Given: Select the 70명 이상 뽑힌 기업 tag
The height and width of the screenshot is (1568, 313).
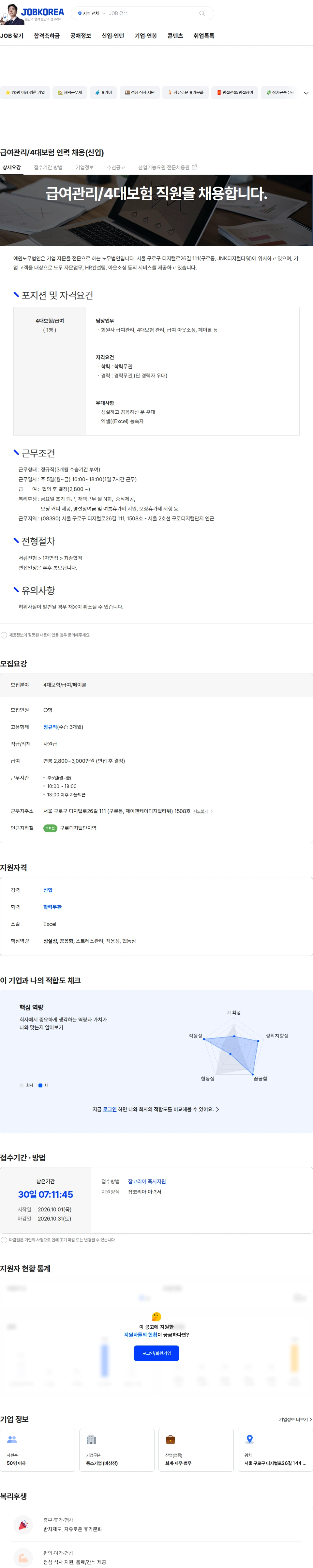Looking at the screenshot, I should coord(24,93).
